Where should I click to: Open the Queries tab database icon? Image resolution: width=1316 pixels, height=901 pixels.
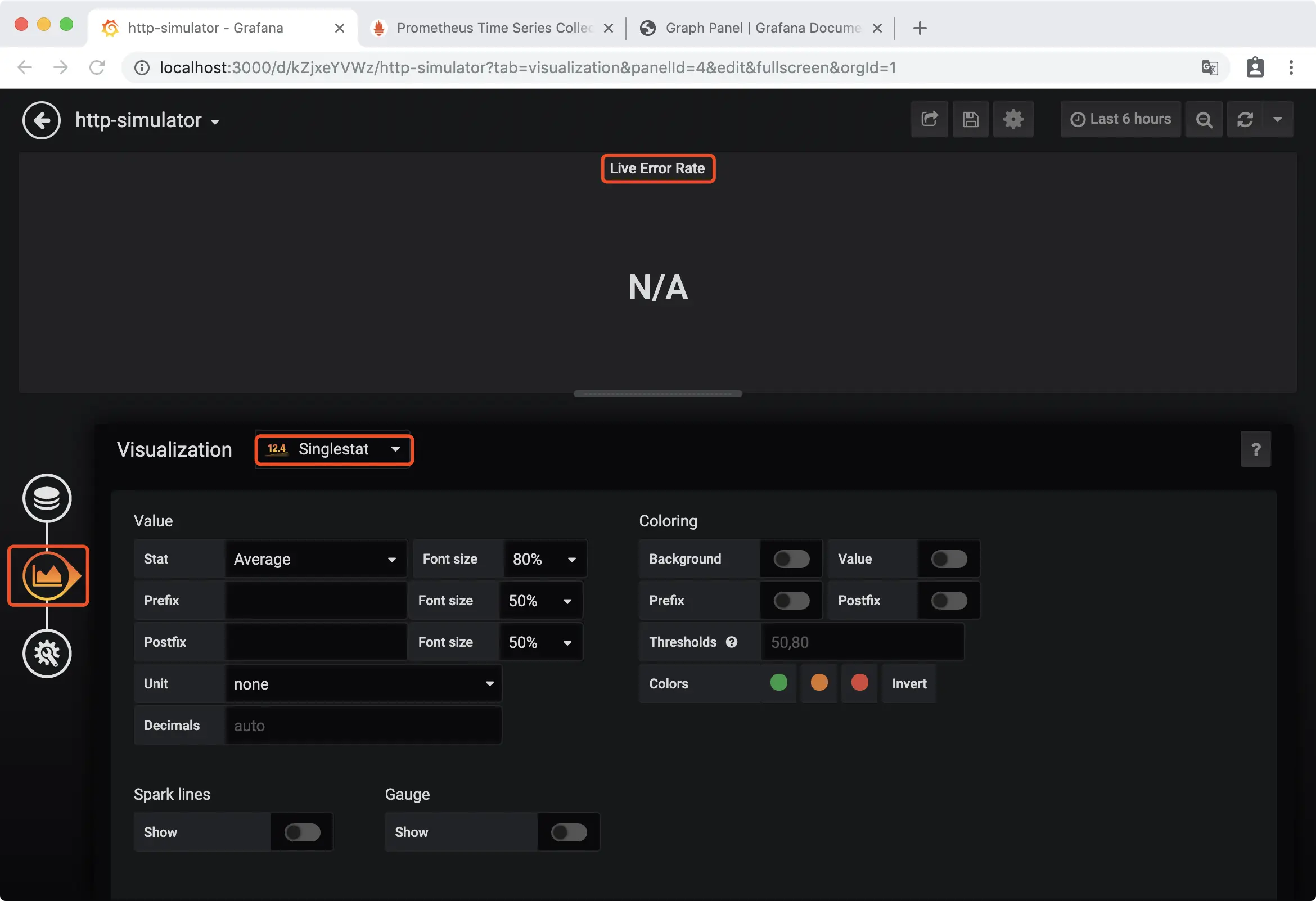(47, 498)
